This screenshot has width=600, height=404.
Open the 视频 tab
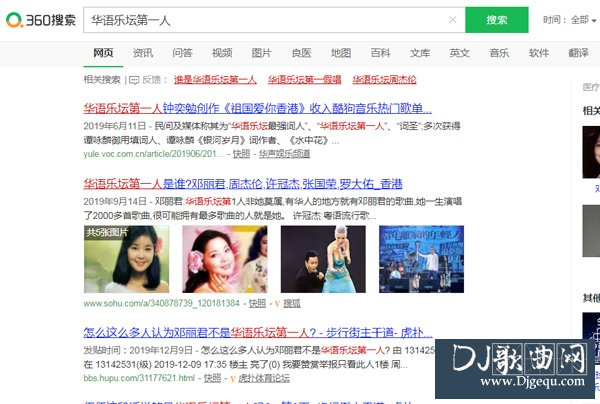(222, 53)
